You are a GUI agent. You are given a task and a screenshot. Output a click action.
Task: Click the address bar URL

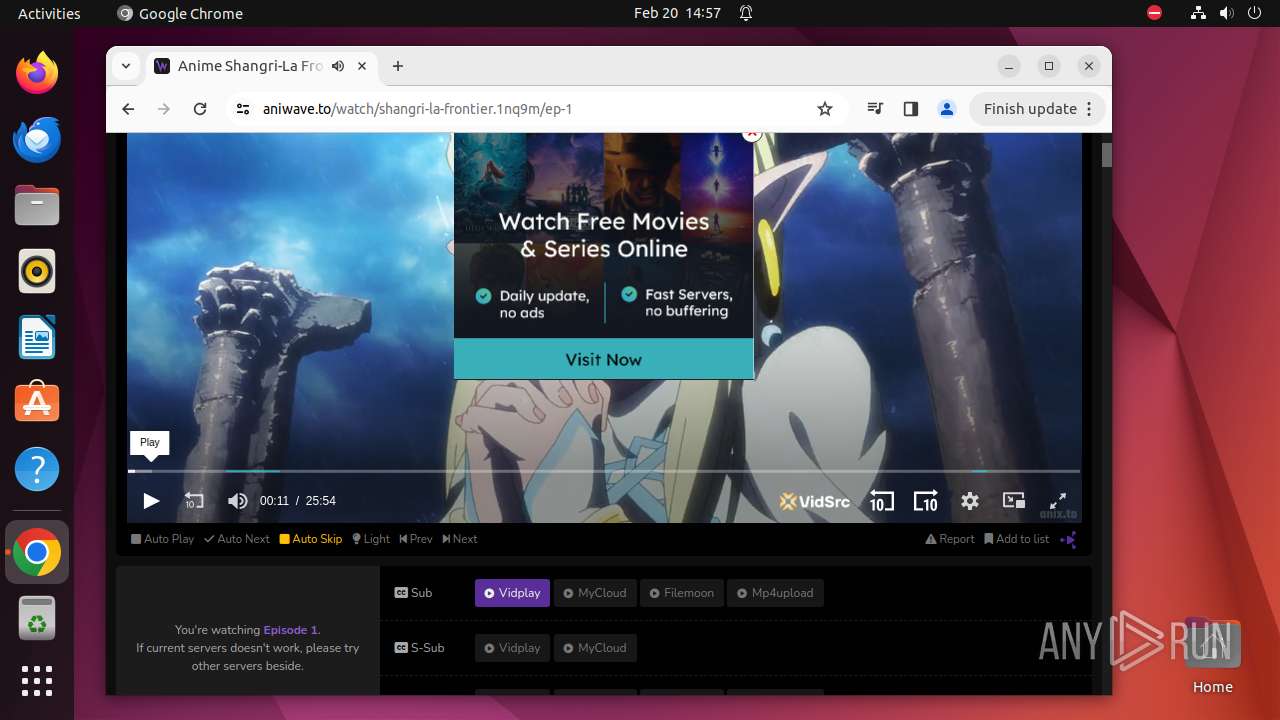tap(417, 109)
